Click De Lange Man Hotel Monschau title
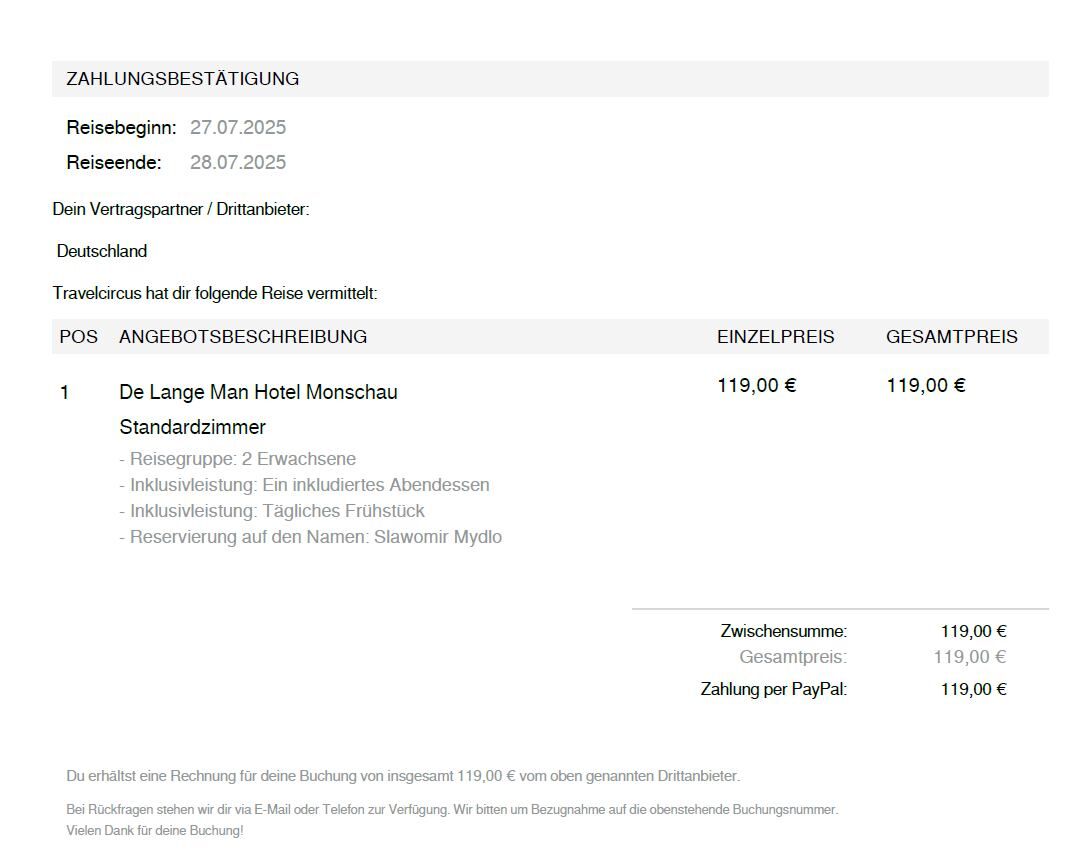This screenshot has height=867, width=1082. pos(258,392)
